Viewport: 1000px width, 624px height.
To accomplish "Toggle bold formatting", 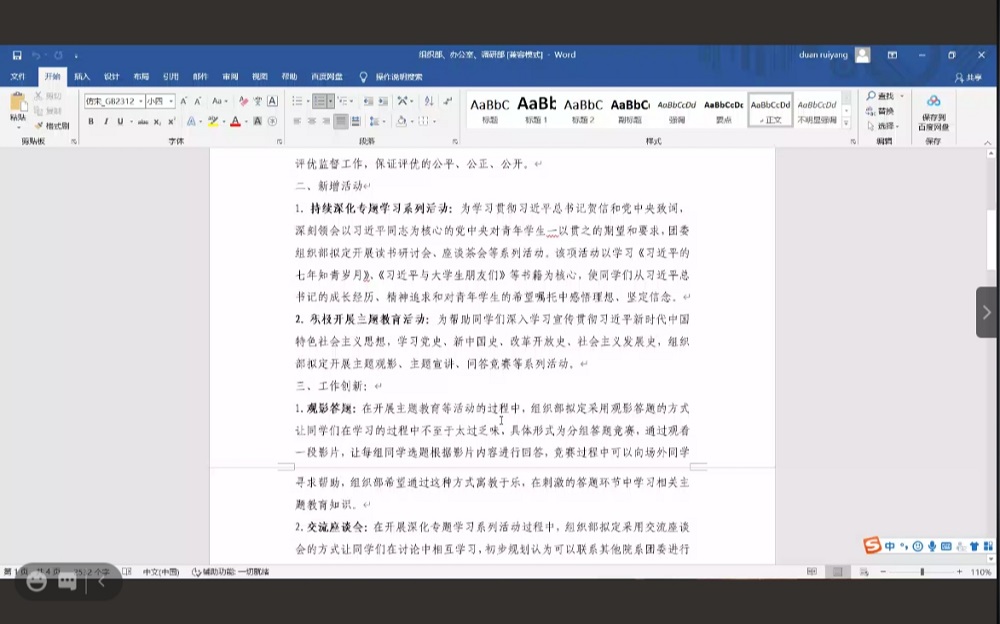I will click(91, 122).
